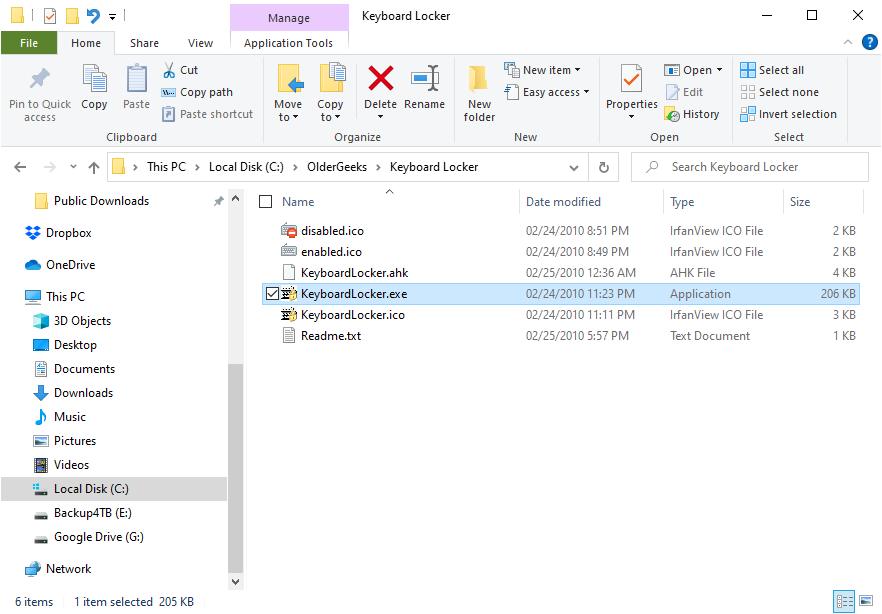Open the Move to dropdown
This screenshot has width=882, height=614.
287,111
